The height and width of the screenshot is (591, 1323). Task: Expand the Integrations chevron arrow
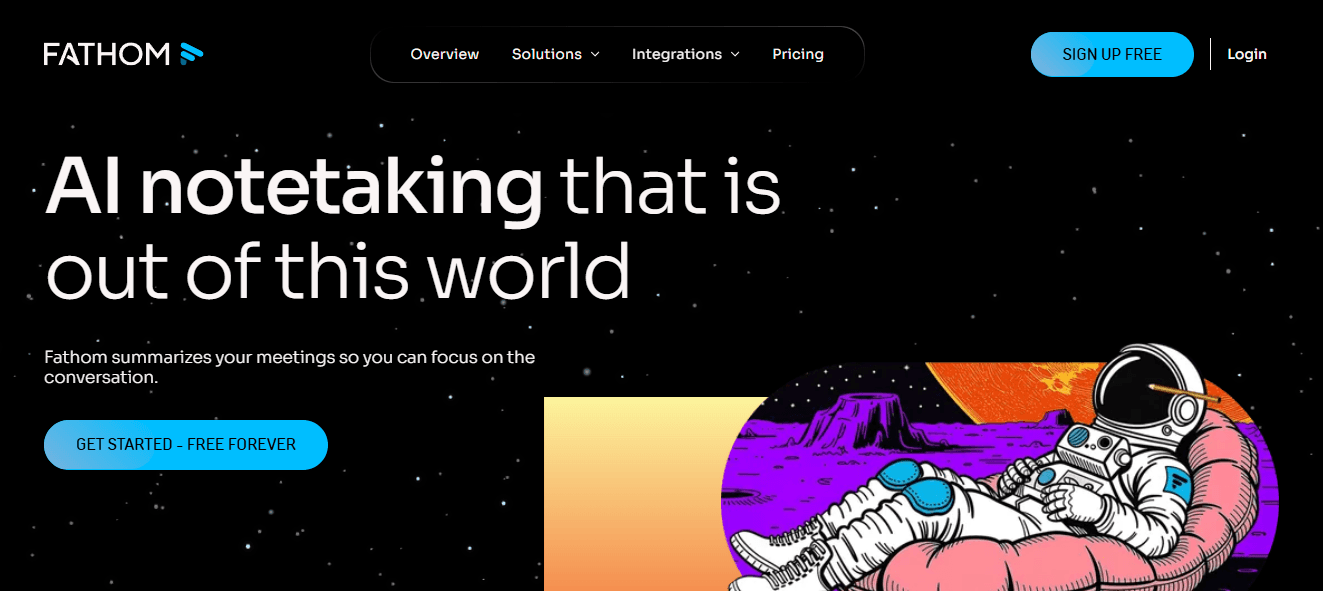click(x=735, y=54)
